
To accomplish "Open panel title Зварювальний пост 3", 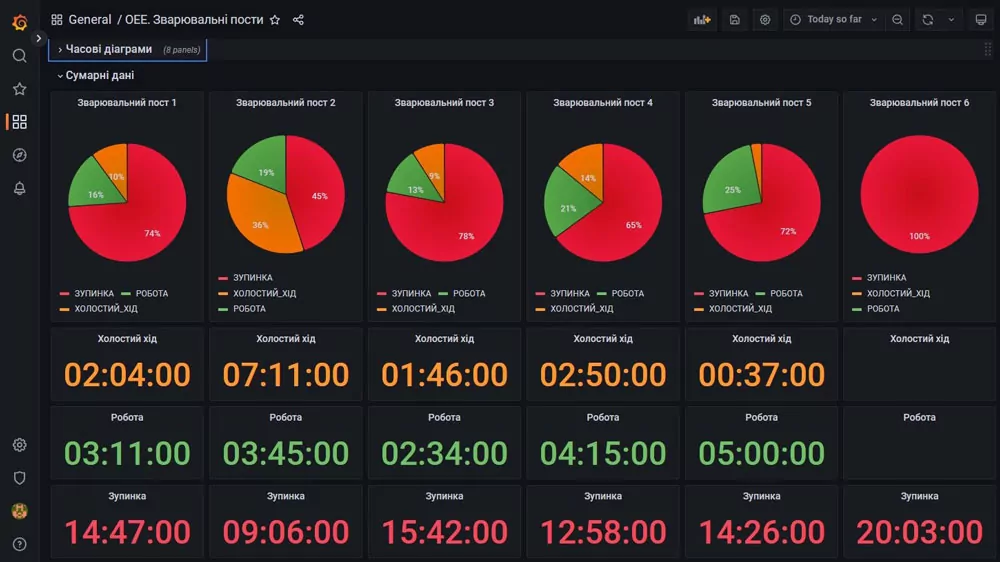I will (x=444, y=102).
